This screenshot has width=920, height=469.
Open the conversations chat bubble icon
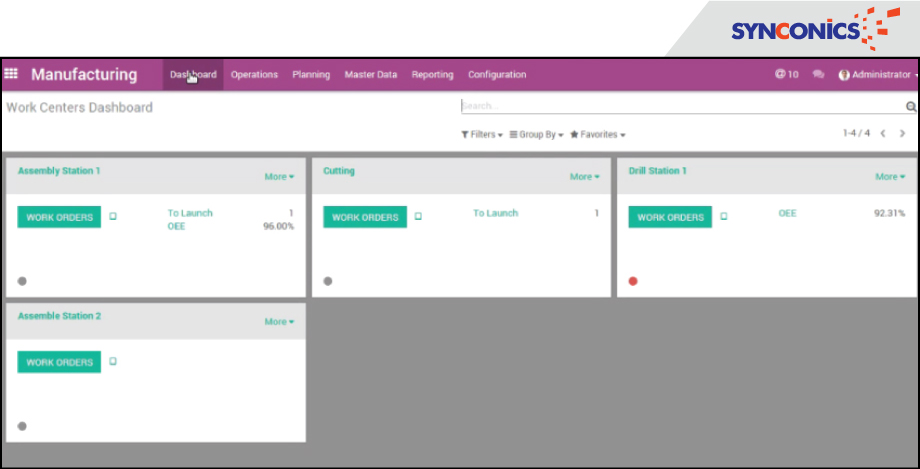819,75
